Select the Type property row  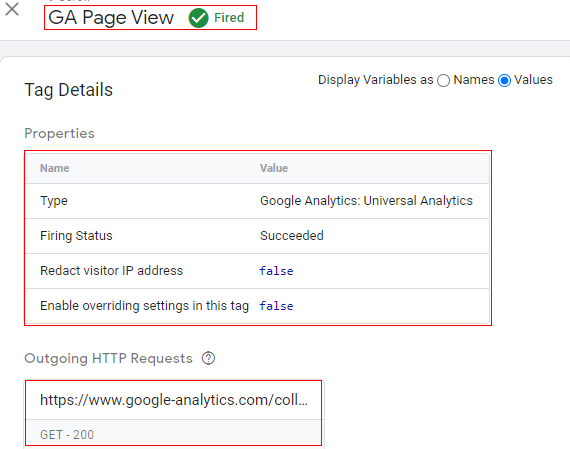257,201
